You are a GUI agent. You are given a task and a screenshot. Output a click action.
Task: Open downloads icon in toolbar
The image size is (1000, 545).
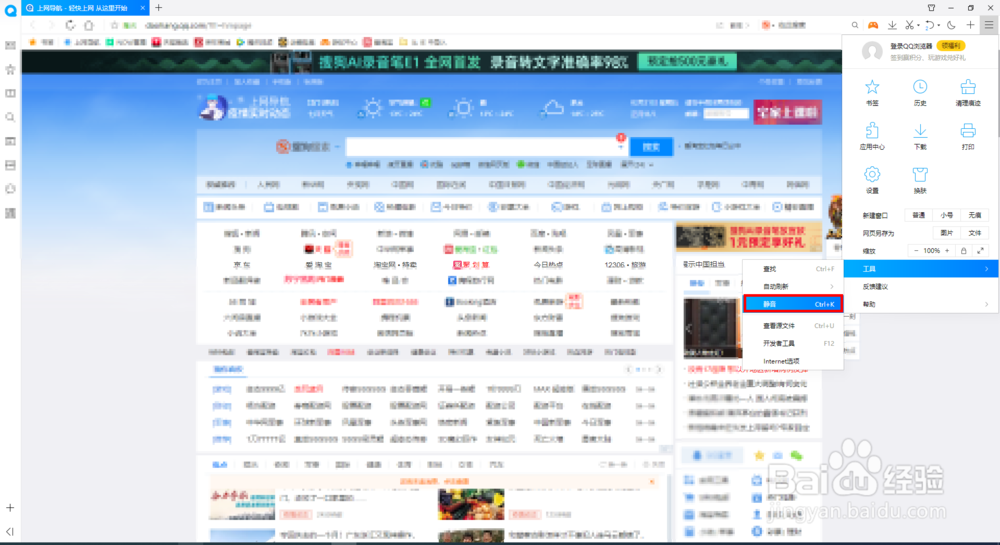(x=892, y=25)
